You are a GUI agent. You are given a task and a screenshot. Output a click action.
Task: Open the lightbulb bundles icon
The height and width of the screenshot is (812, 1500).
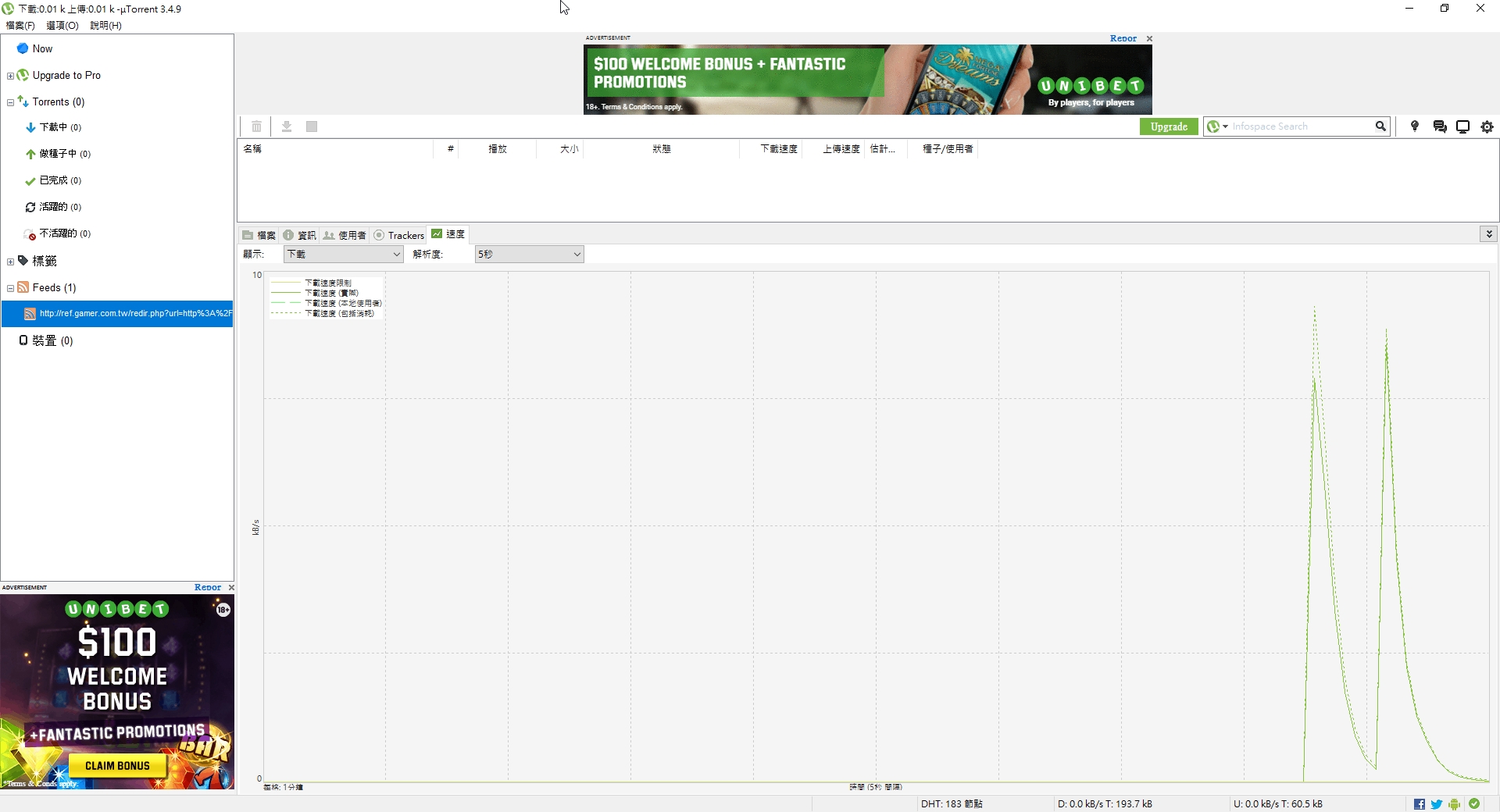click(x=1414, y=126)
